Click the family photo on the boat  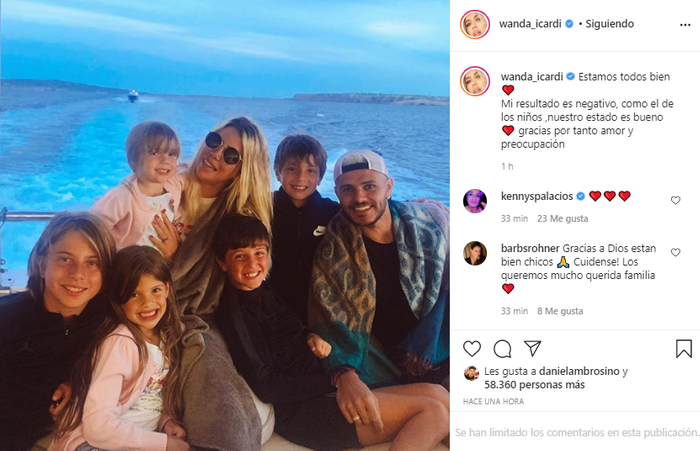tap(225, 226)
